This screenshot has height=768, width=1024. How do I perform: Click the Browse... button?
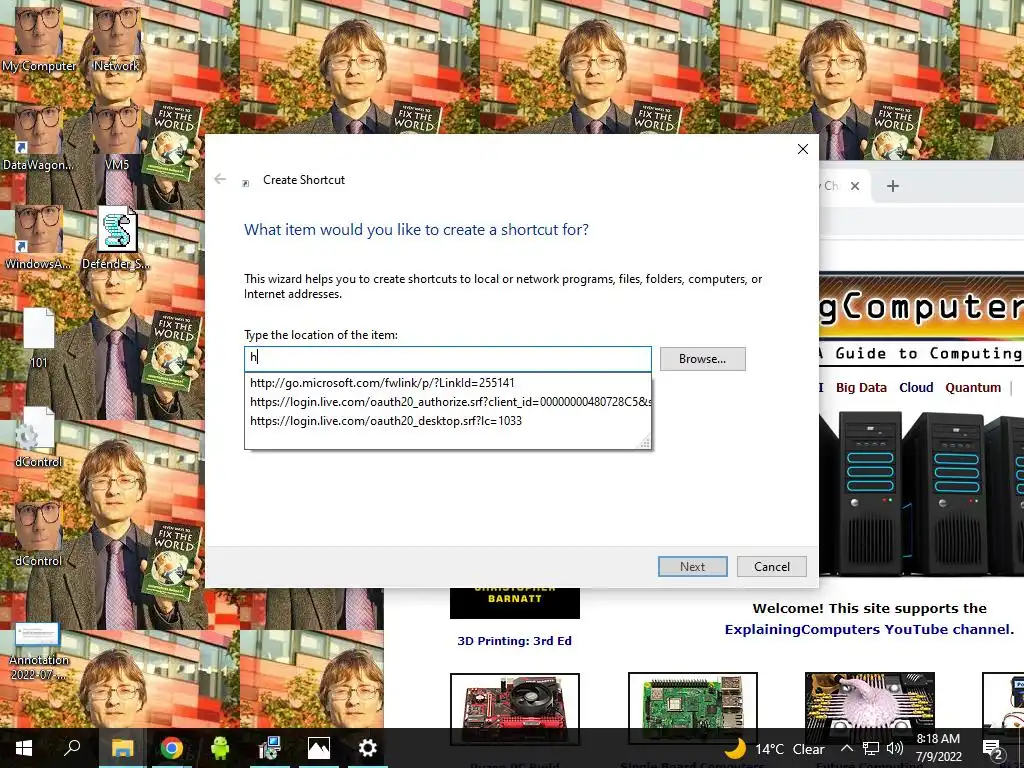[x=703, y=359]
